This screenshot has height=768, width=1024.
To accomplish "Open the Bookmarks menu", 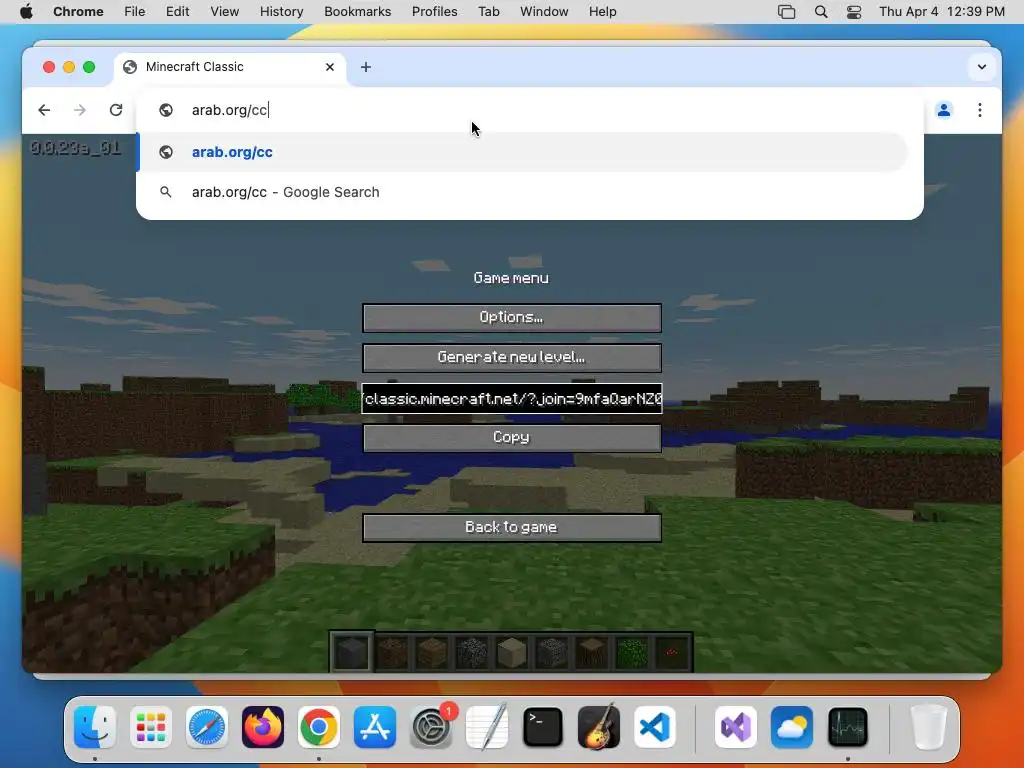I will (357, 11).
